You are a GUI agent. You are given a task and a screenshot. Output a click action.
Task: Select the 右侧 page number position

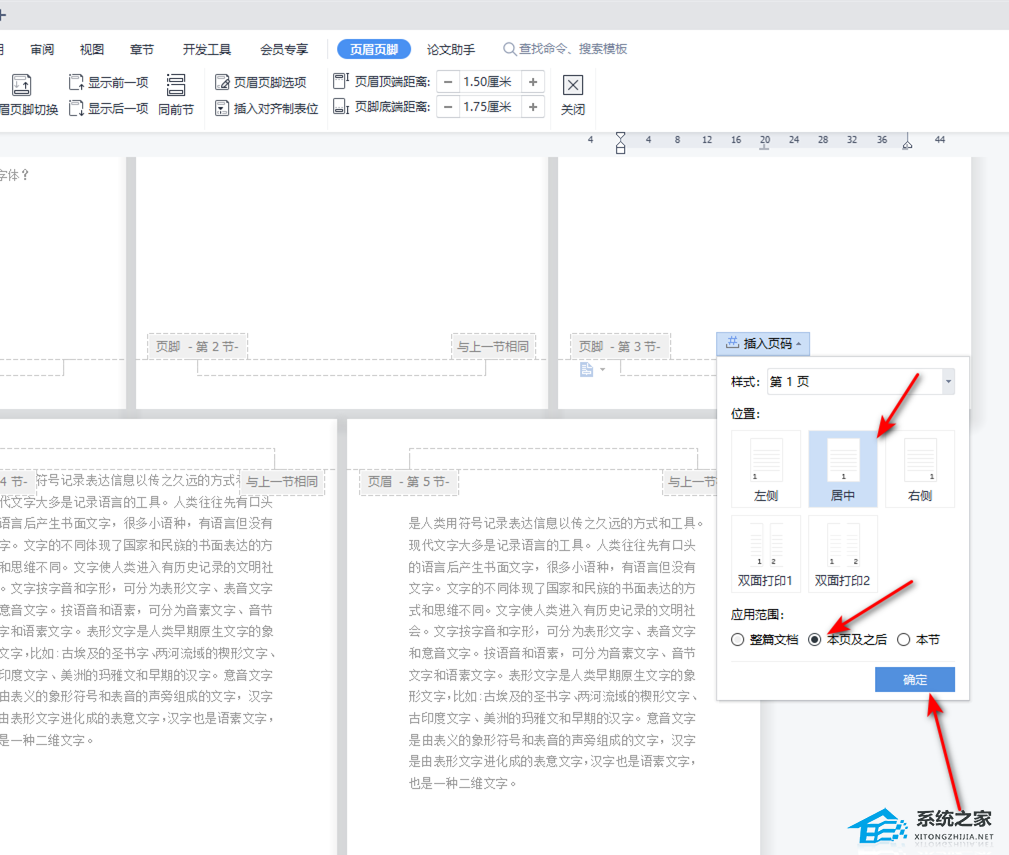[920, 468]
